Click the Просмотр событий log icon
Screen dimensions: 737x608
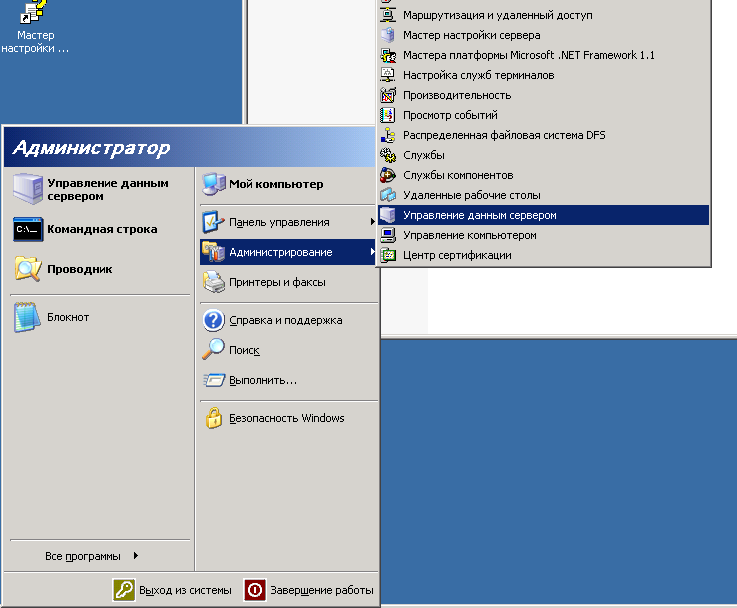pyautogui.click(x=388, y=115)
